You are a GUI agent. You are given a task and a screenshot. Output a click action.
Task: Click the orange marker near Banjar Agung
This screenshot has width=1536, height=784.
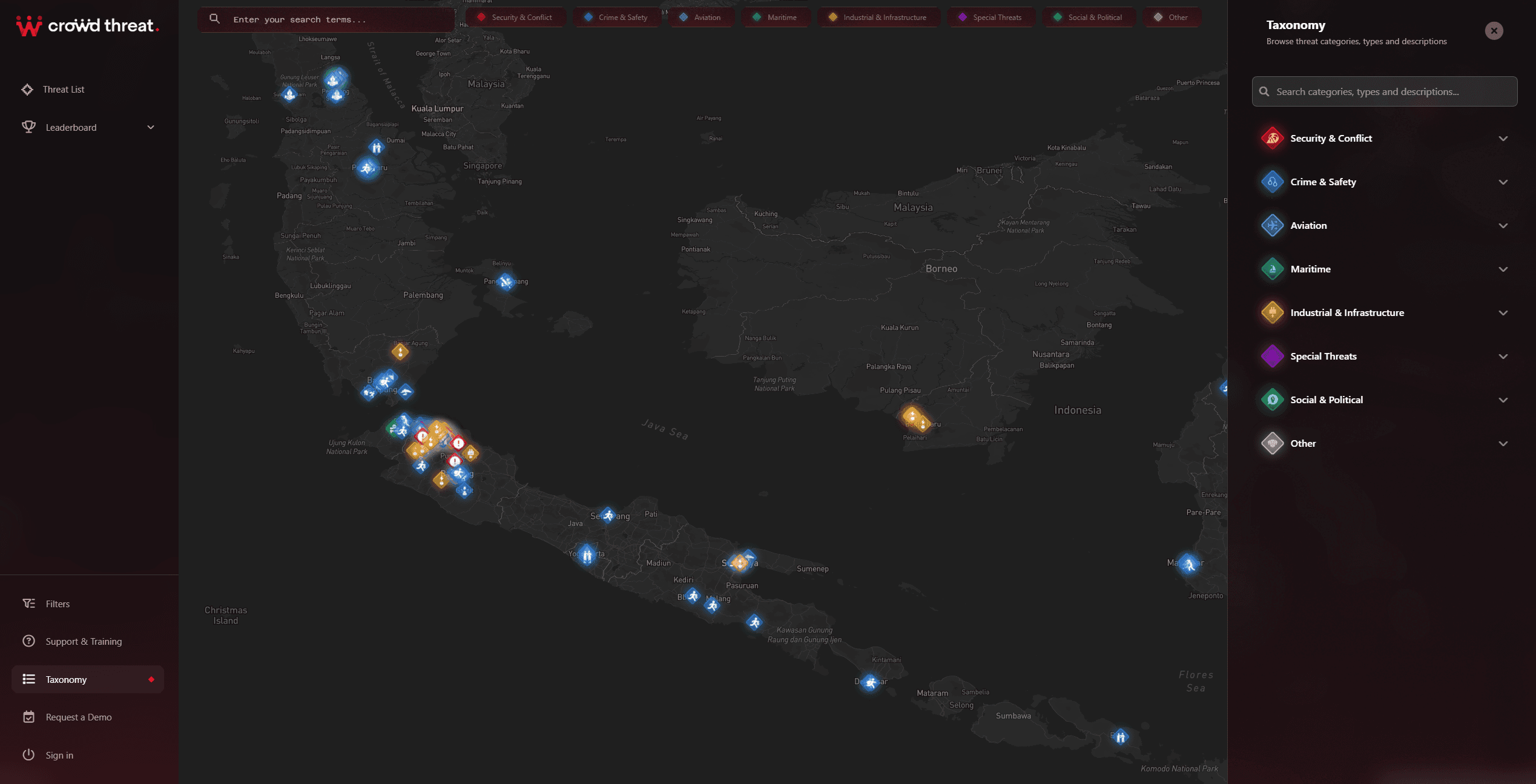coord(400,351)
